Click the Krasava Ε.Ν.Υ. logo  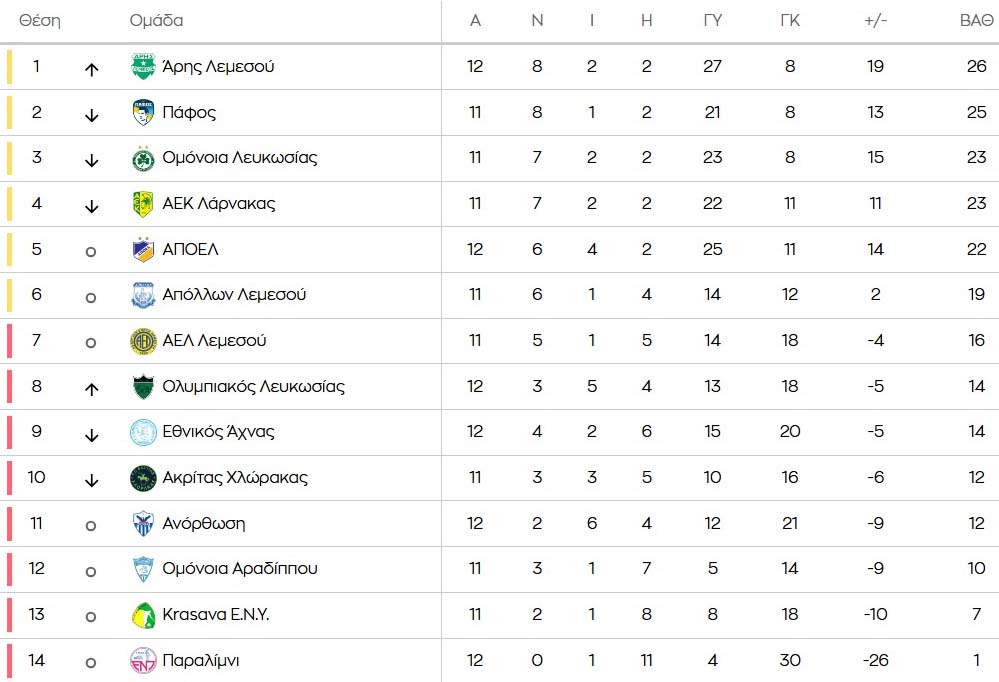(144, 615)
